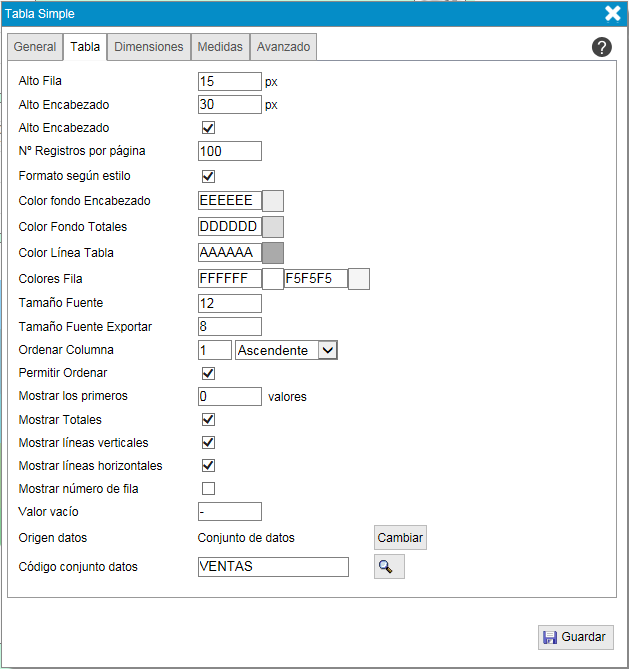
Task: Enable Mostrar número de fila checkbox
Action: point(209,489)
